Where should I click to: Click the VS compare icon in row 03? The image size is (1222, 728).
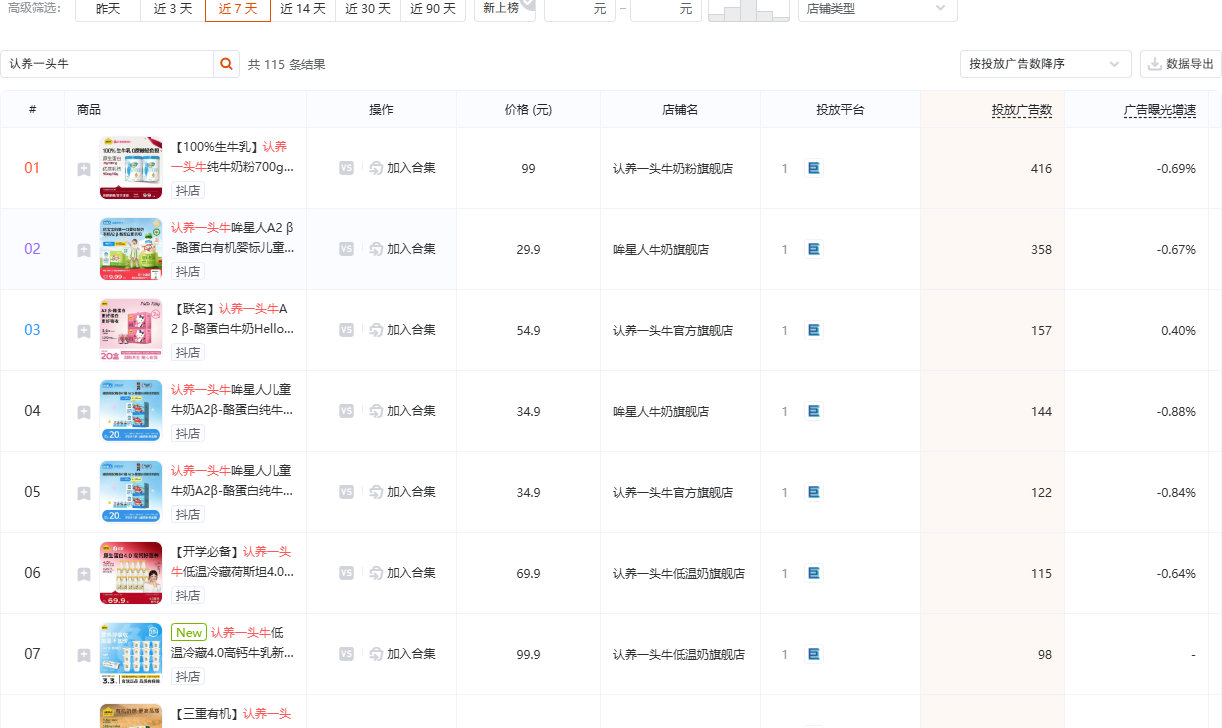[346, 330]
